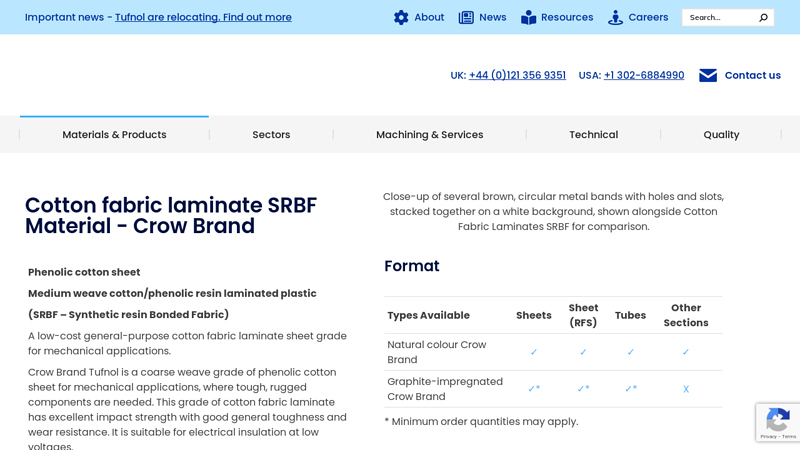Select the 'Sheets' column header
This screenshot has height=450, width=800.
[x=534, y=315]
